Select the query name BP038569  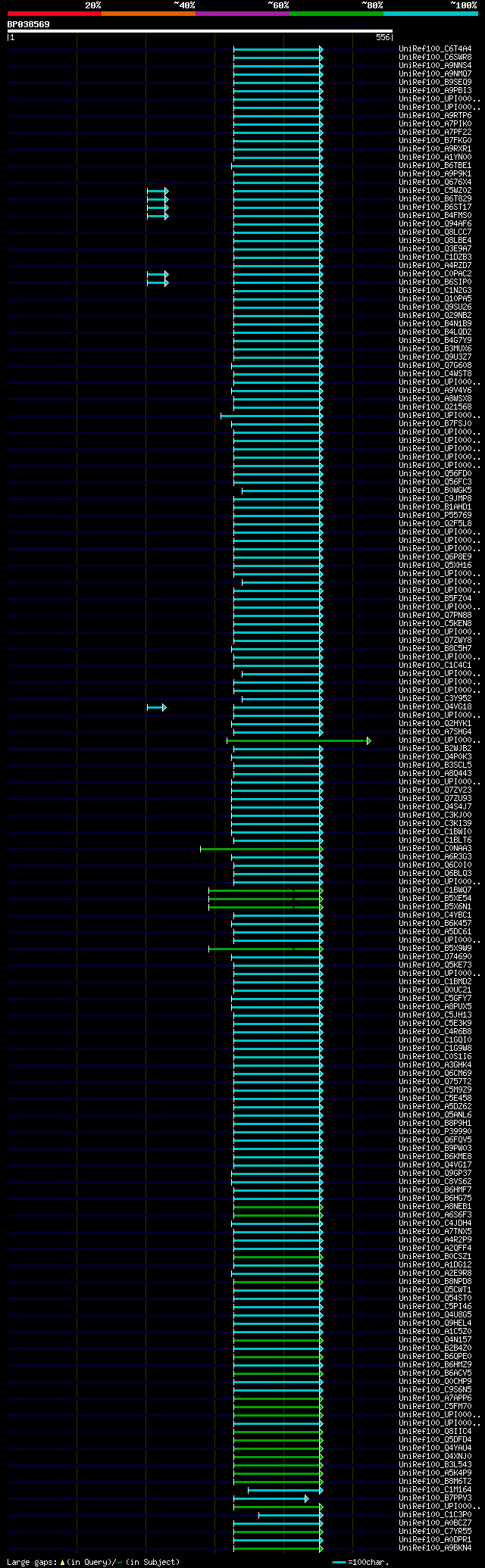[x=29, y=24]
